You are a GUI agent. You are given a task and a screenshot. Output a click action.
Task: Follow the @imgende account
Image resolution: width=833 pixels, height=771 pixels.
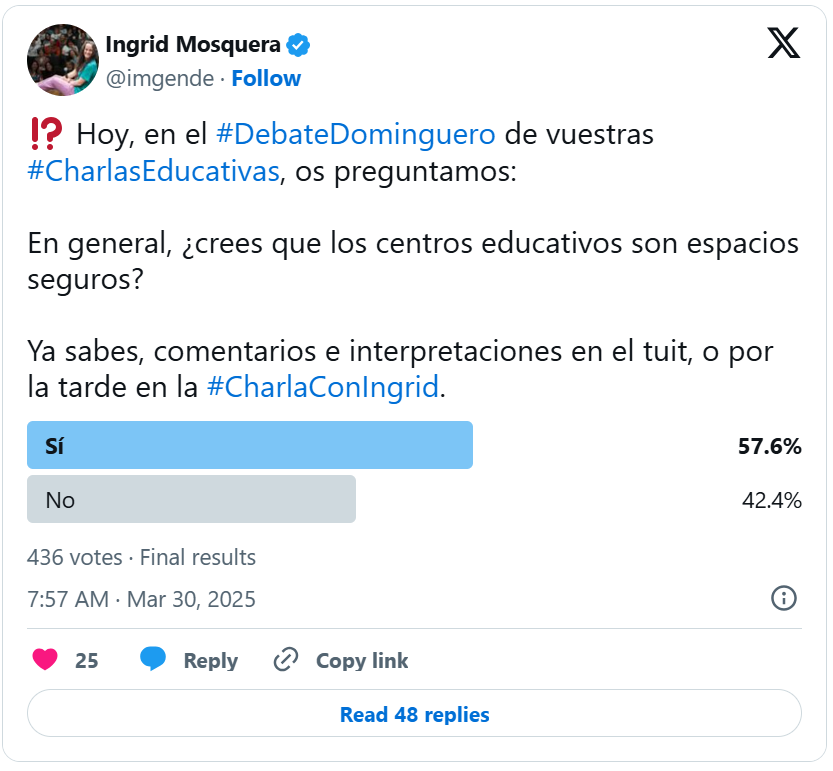pos(266,78)
